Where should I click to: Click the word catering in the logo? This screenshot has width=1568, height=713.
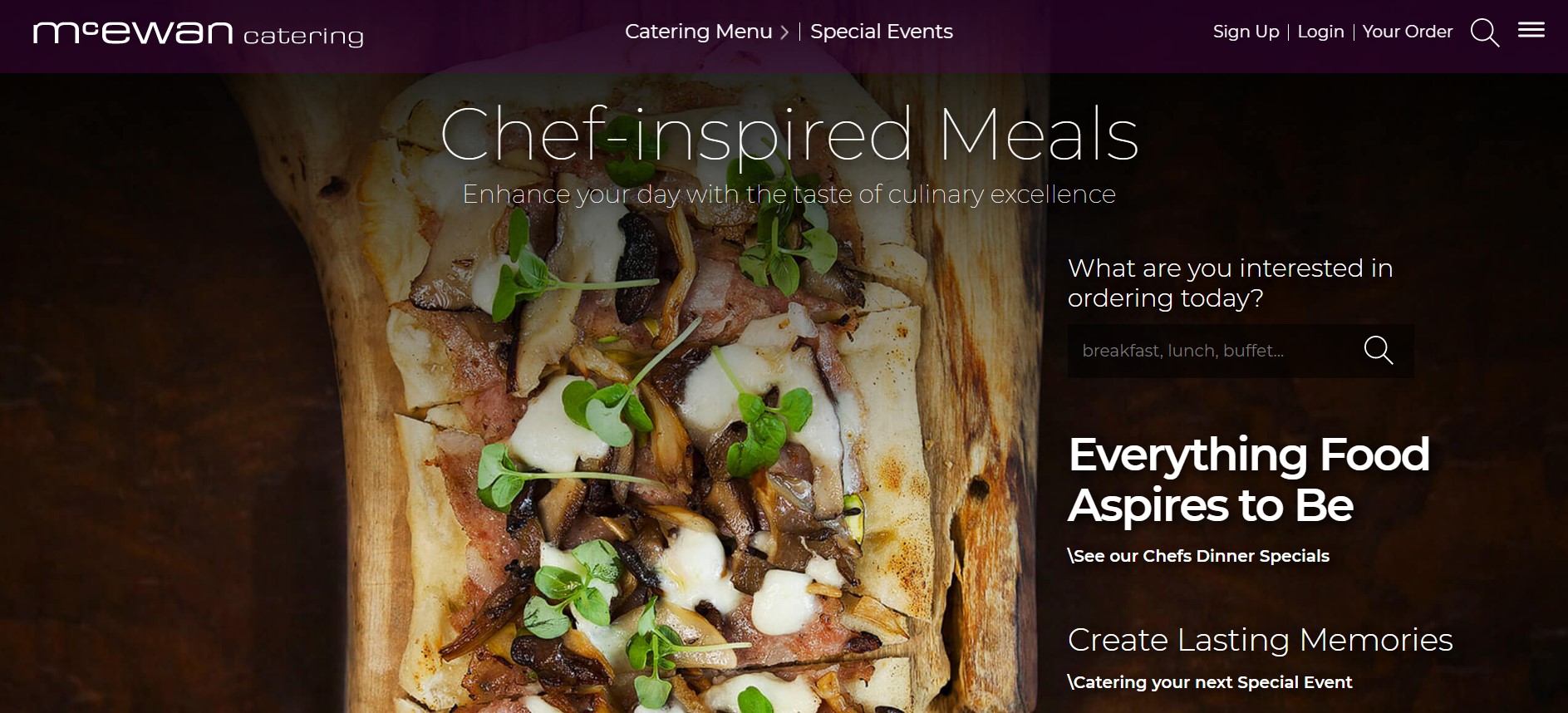point(303,37)
